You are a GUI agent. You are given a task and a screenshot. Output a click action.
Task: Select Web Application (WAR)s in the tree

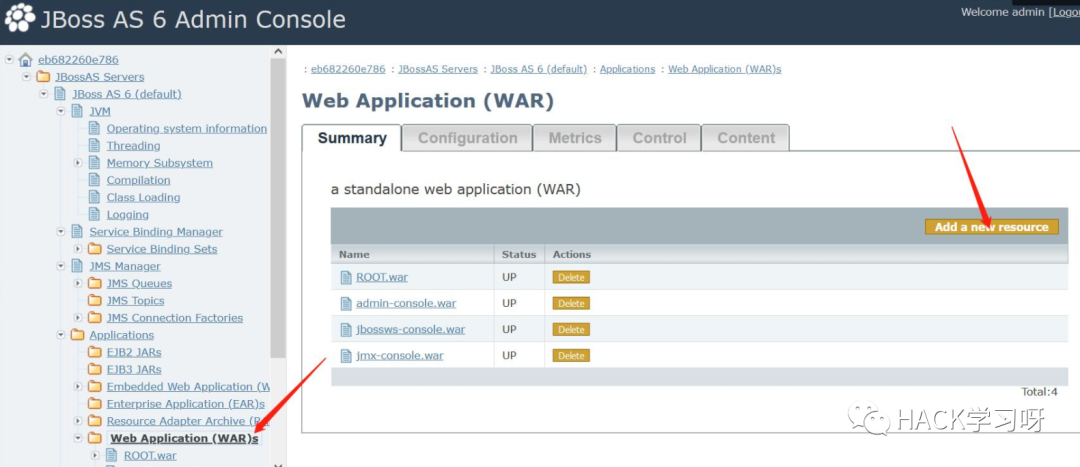point(185,438)
